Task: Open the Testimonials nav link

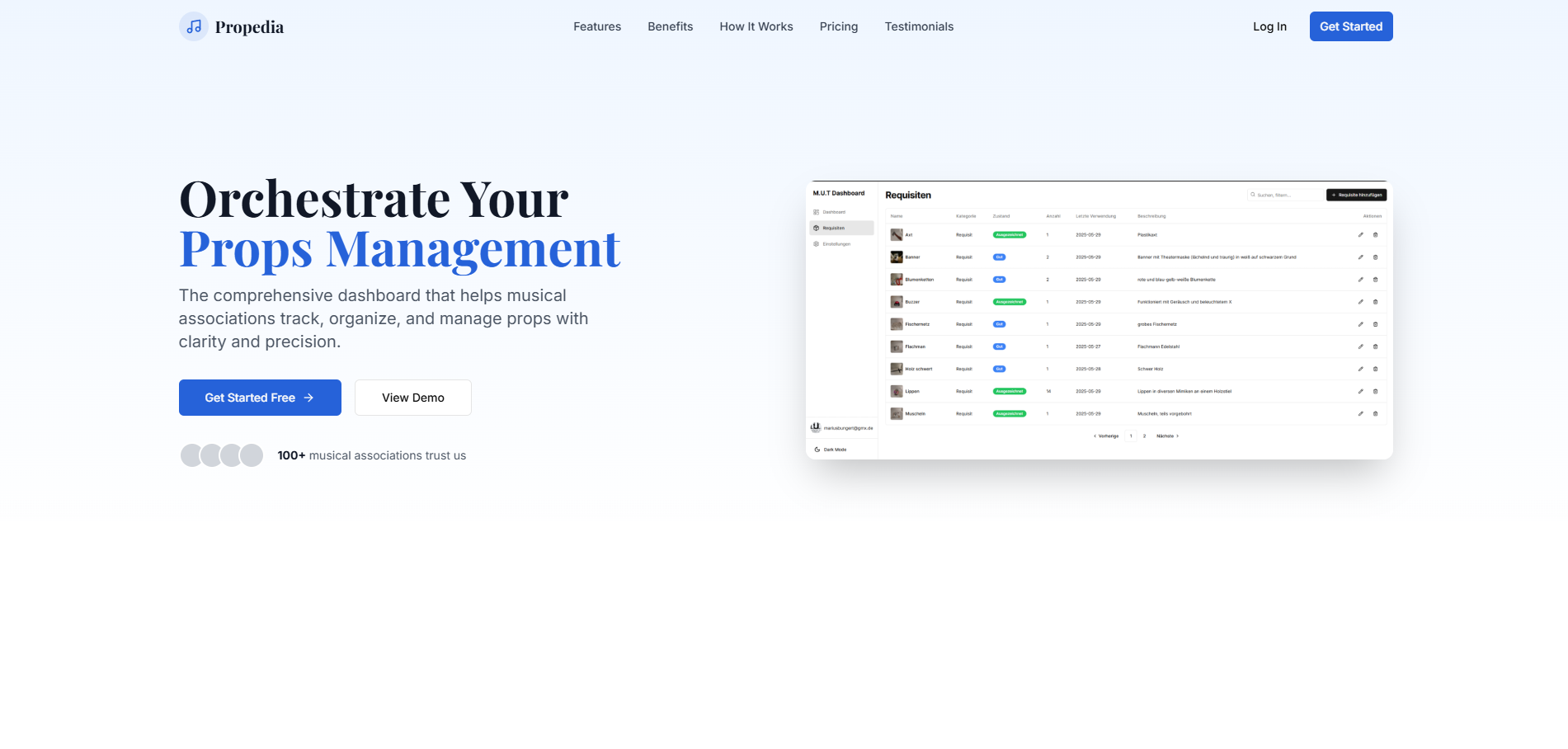Action: 919,26
